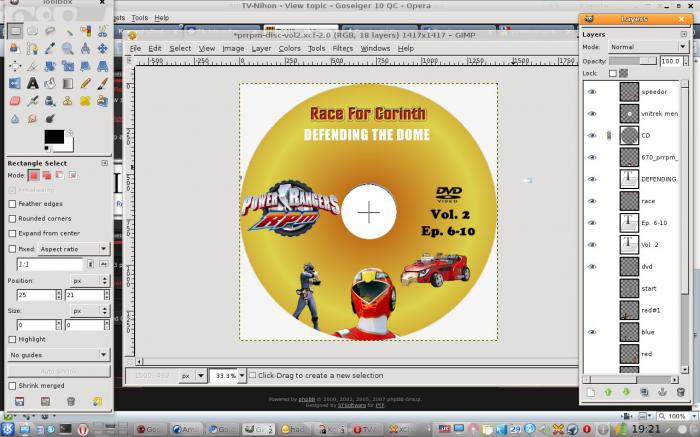This screenshot has width=700, height=437.
Task: Select the Ellipse Select tool
Action: pos(32,31)
